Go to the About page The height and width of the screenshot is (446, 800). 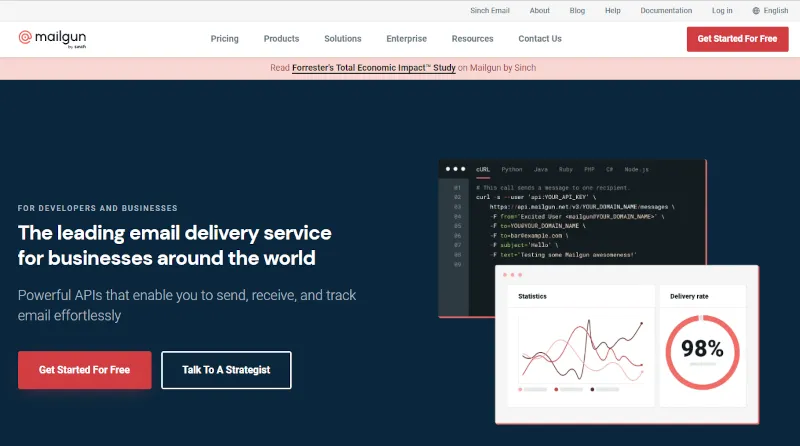539,11
